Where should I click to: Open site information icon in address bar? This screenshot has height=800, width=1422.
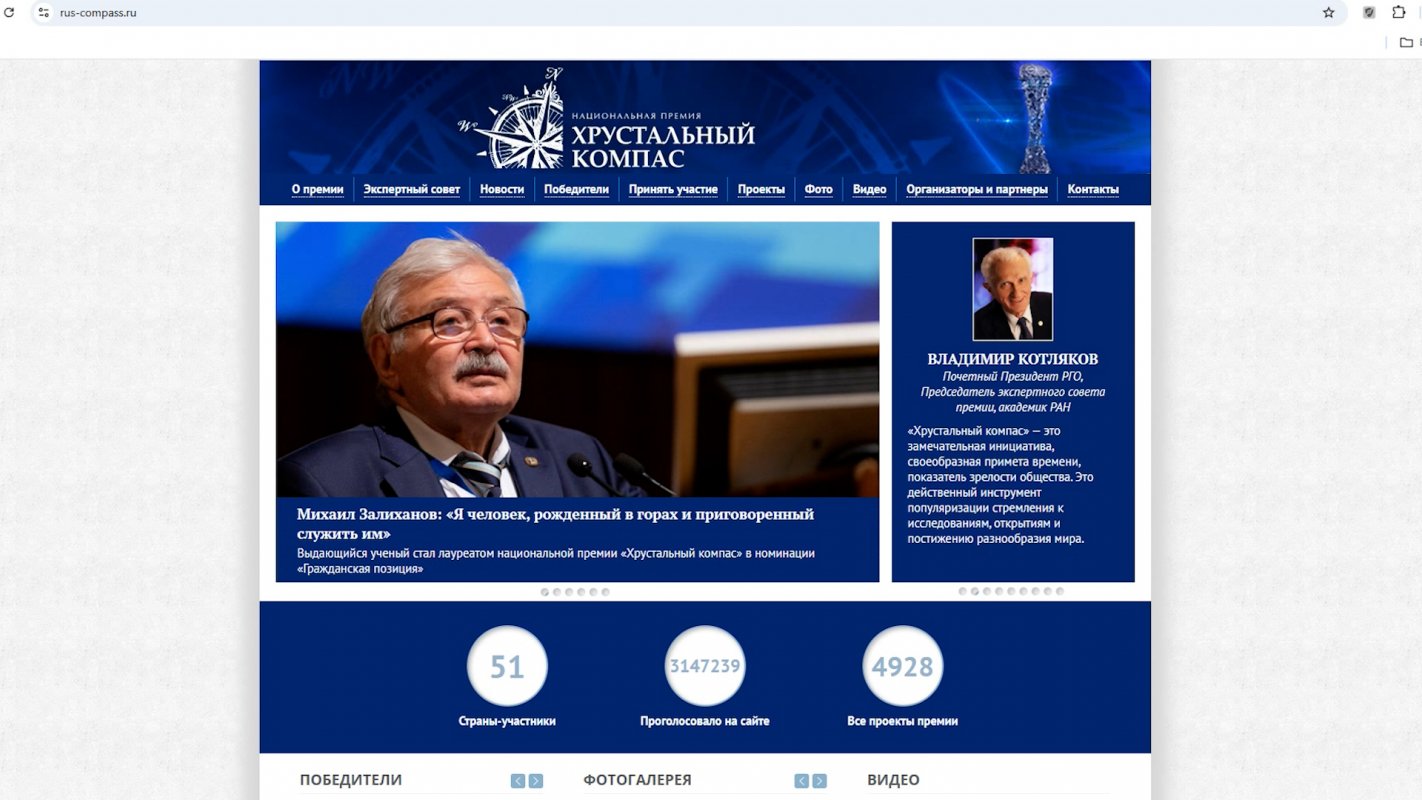(43, 13)
